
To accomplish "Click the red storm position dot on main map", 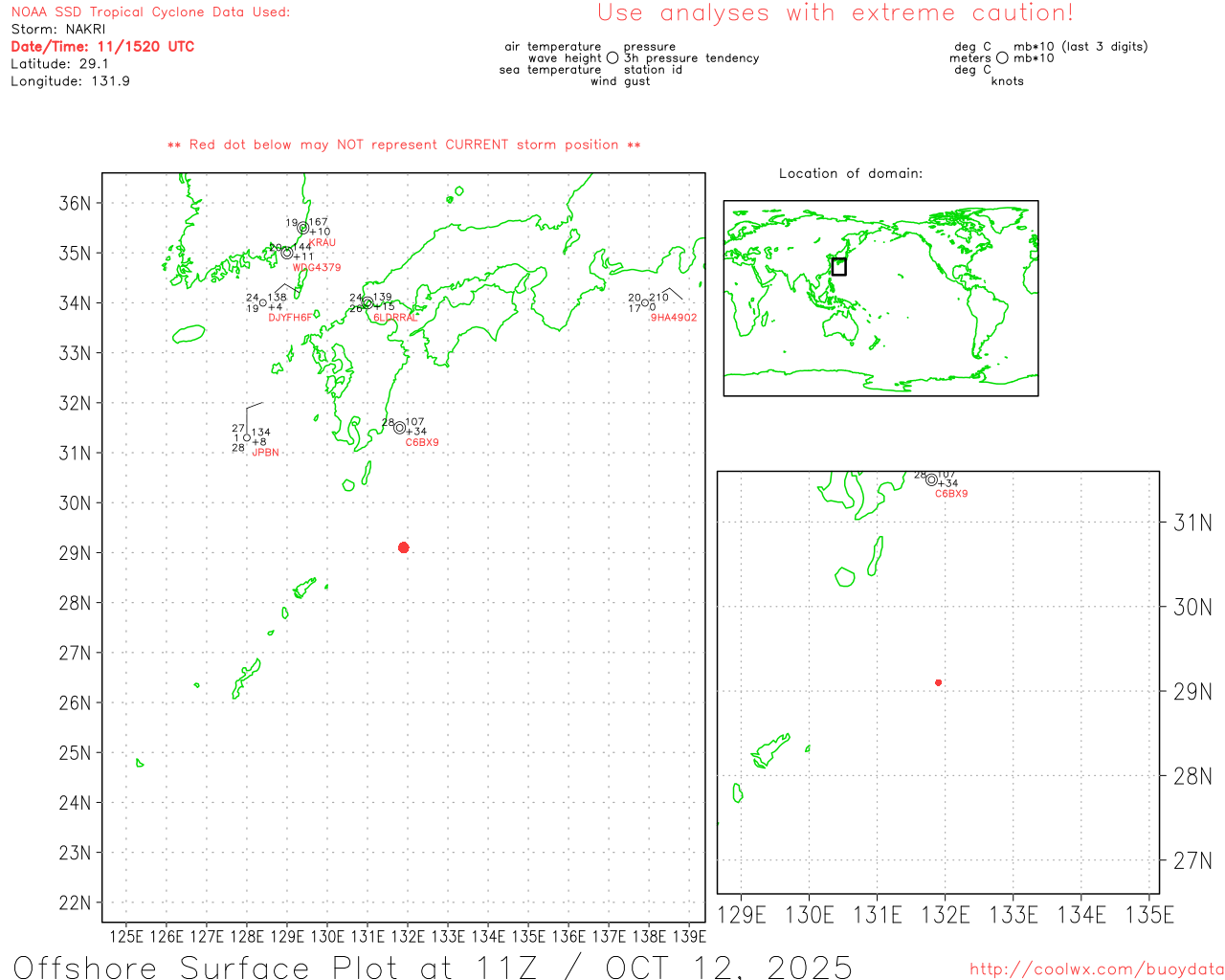I will 403,547.
